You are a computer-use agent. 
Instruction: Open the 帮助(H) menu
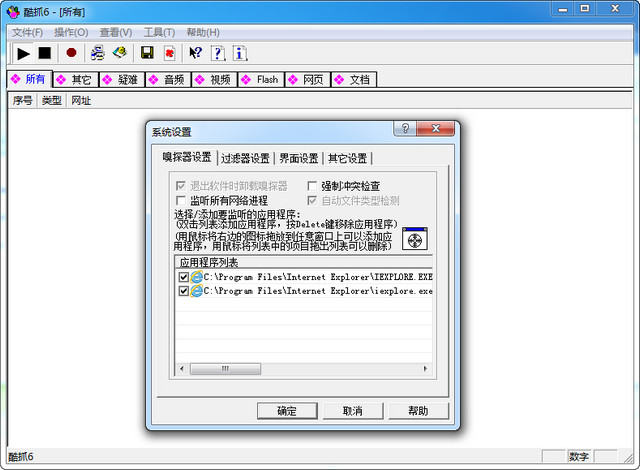coord(203,32)
